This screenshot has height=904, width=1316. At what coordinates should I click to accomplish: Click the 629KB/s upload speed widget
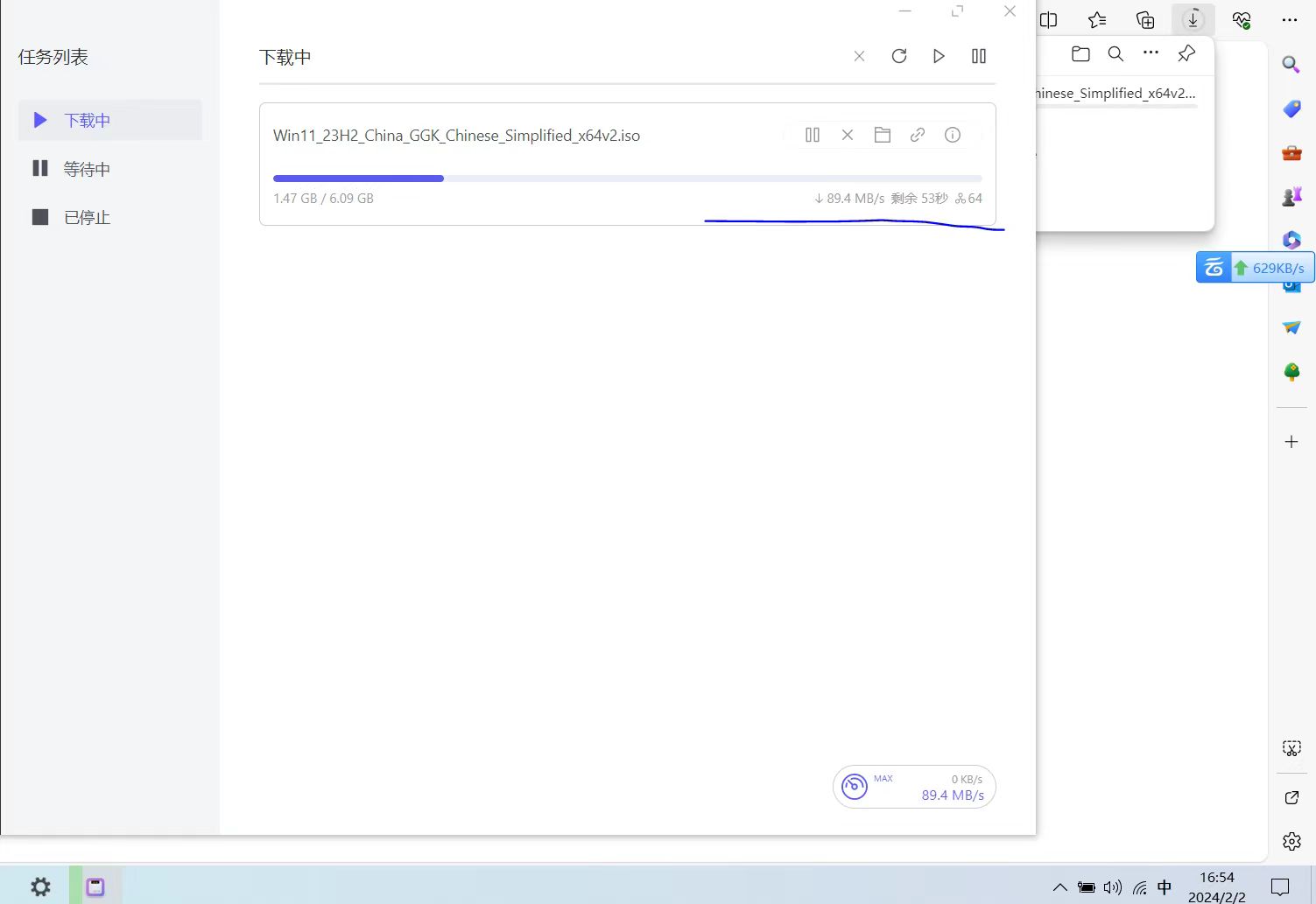click(1255, 268)
